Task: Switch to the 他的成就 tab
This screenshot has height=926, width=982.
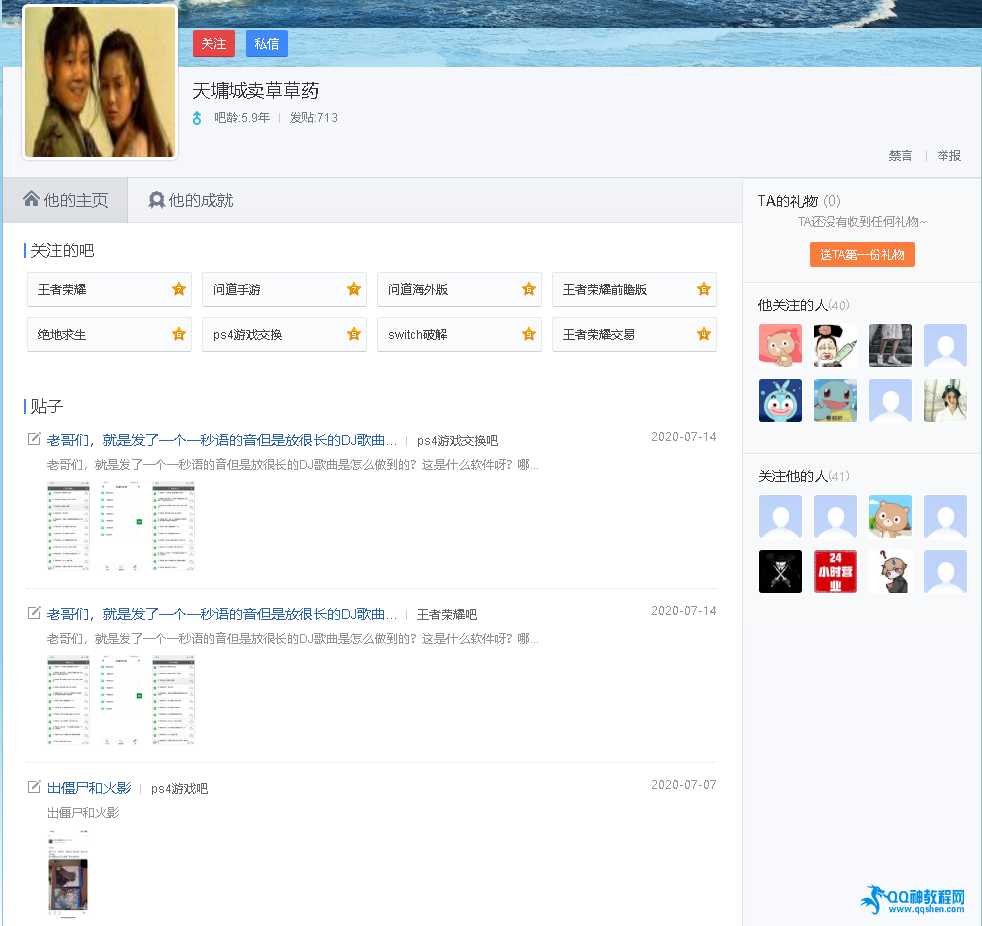Action: pos(191,200)
